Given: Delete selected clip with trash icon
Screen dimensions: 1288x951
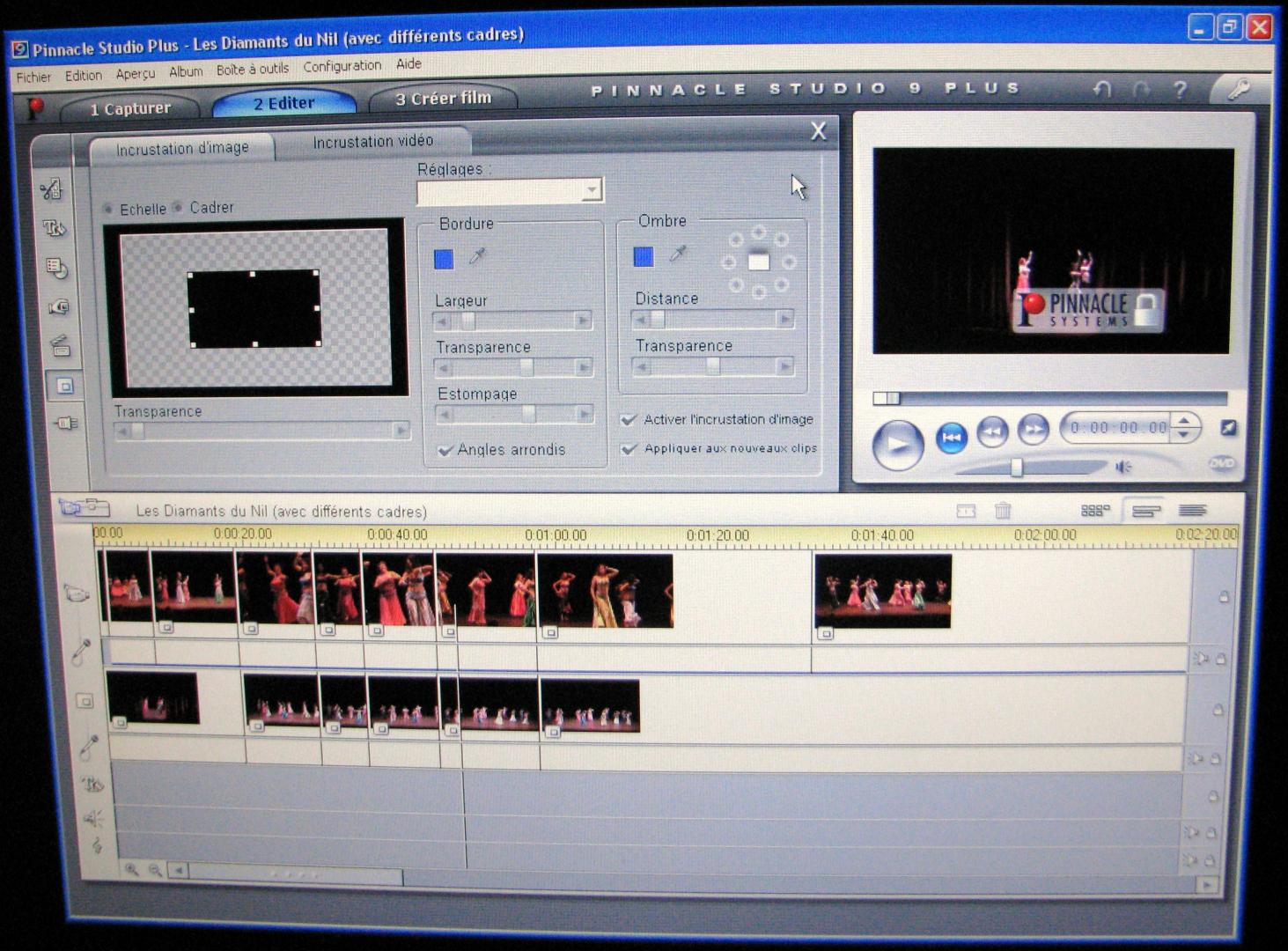Looking at the screenshot, I should coord(1003,511).
